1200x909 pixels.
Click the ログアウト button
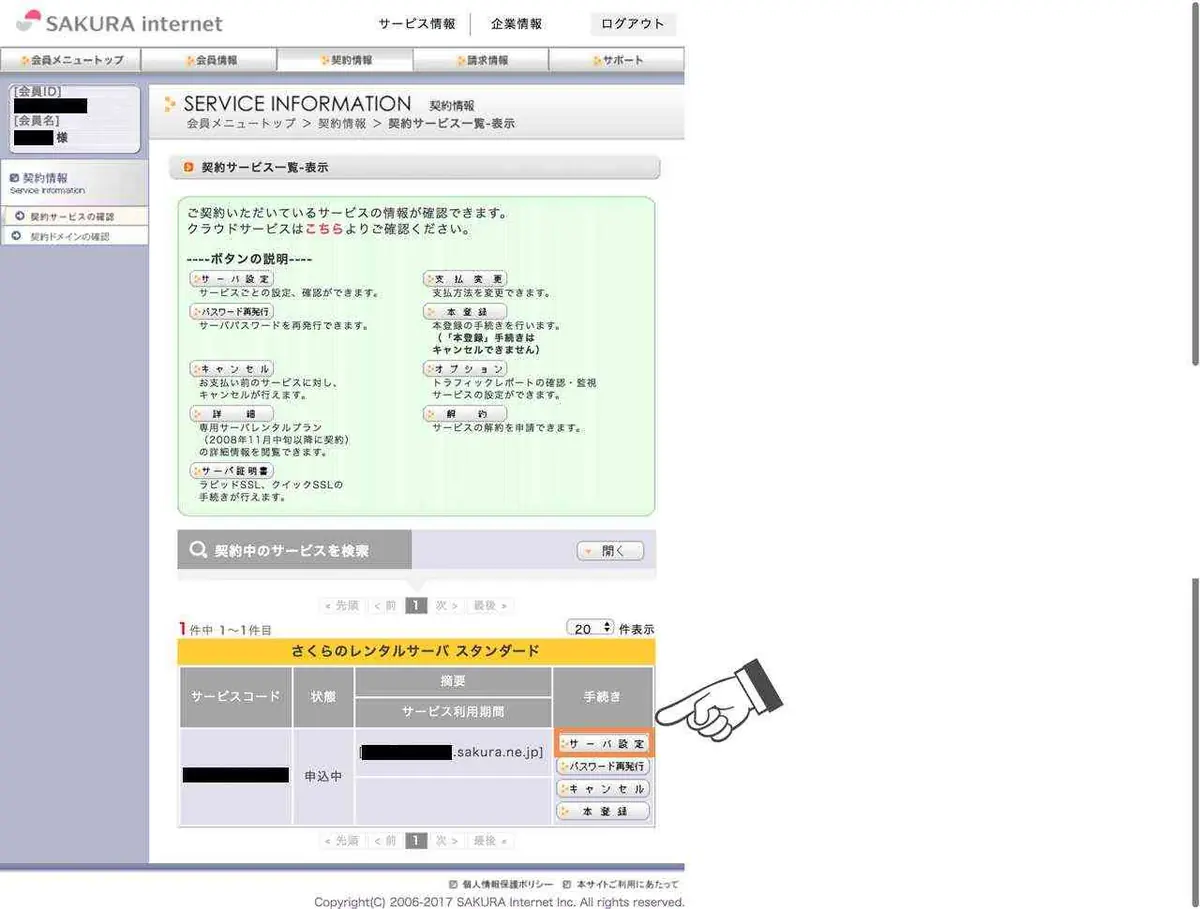[x=633, y=24]
